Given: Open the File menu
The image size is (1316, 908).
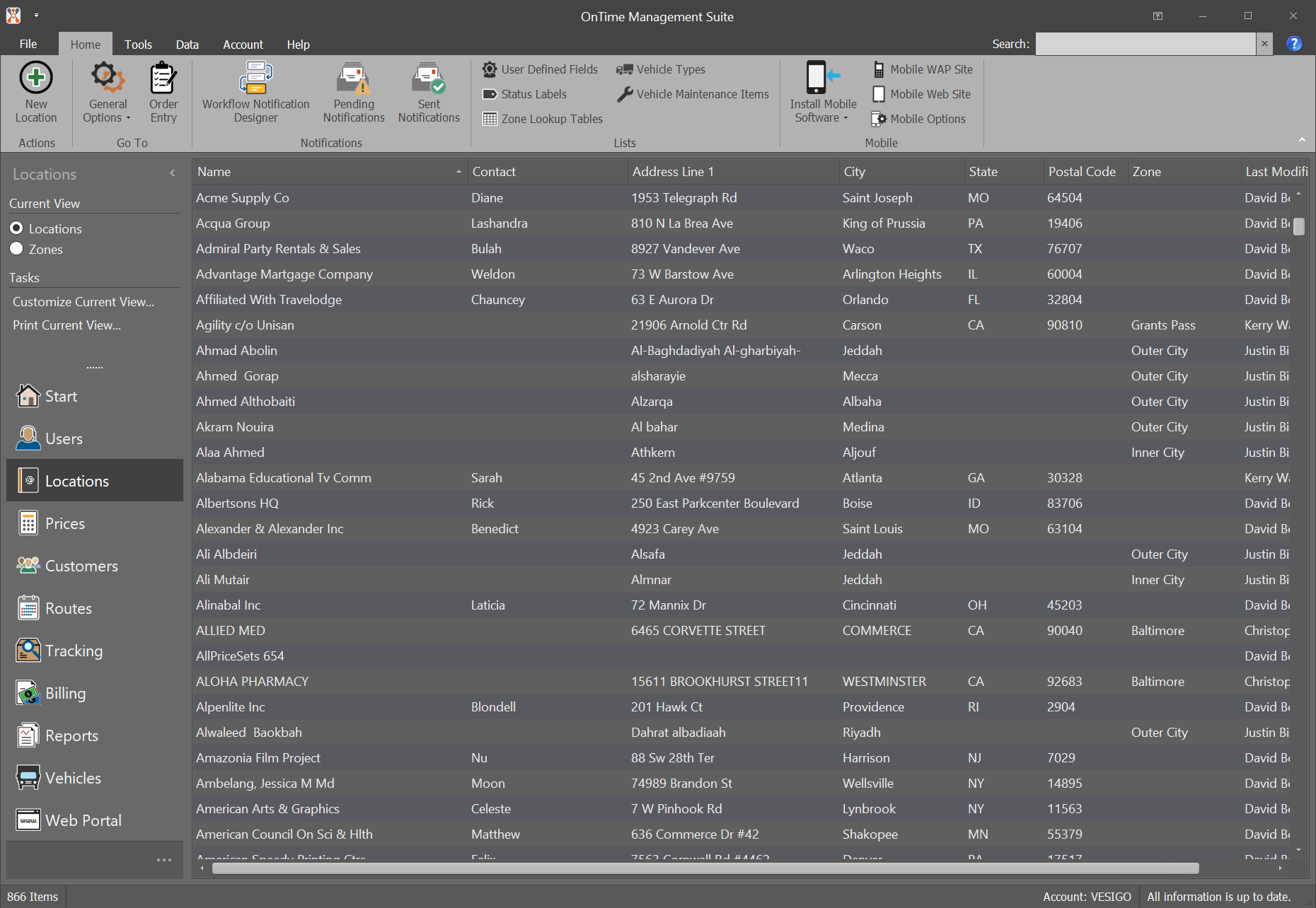Looking at the screenshot, I should click(x=28, y=44).
